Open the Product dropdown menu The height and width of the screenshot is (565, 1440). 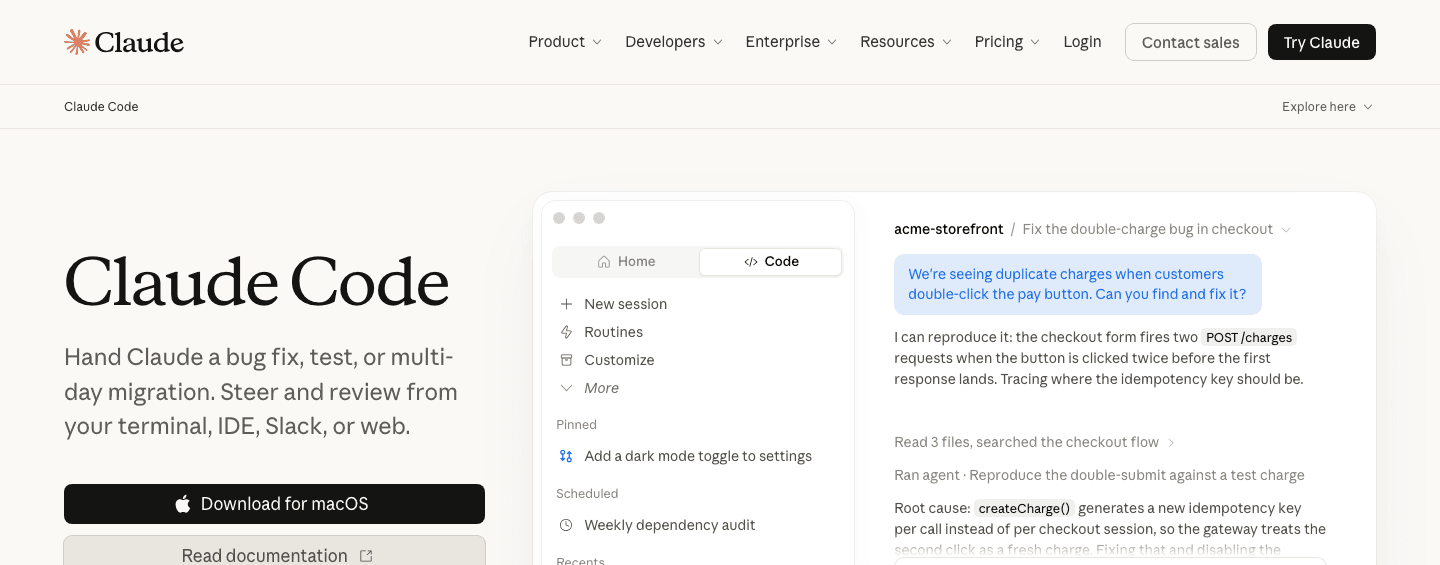565,42
